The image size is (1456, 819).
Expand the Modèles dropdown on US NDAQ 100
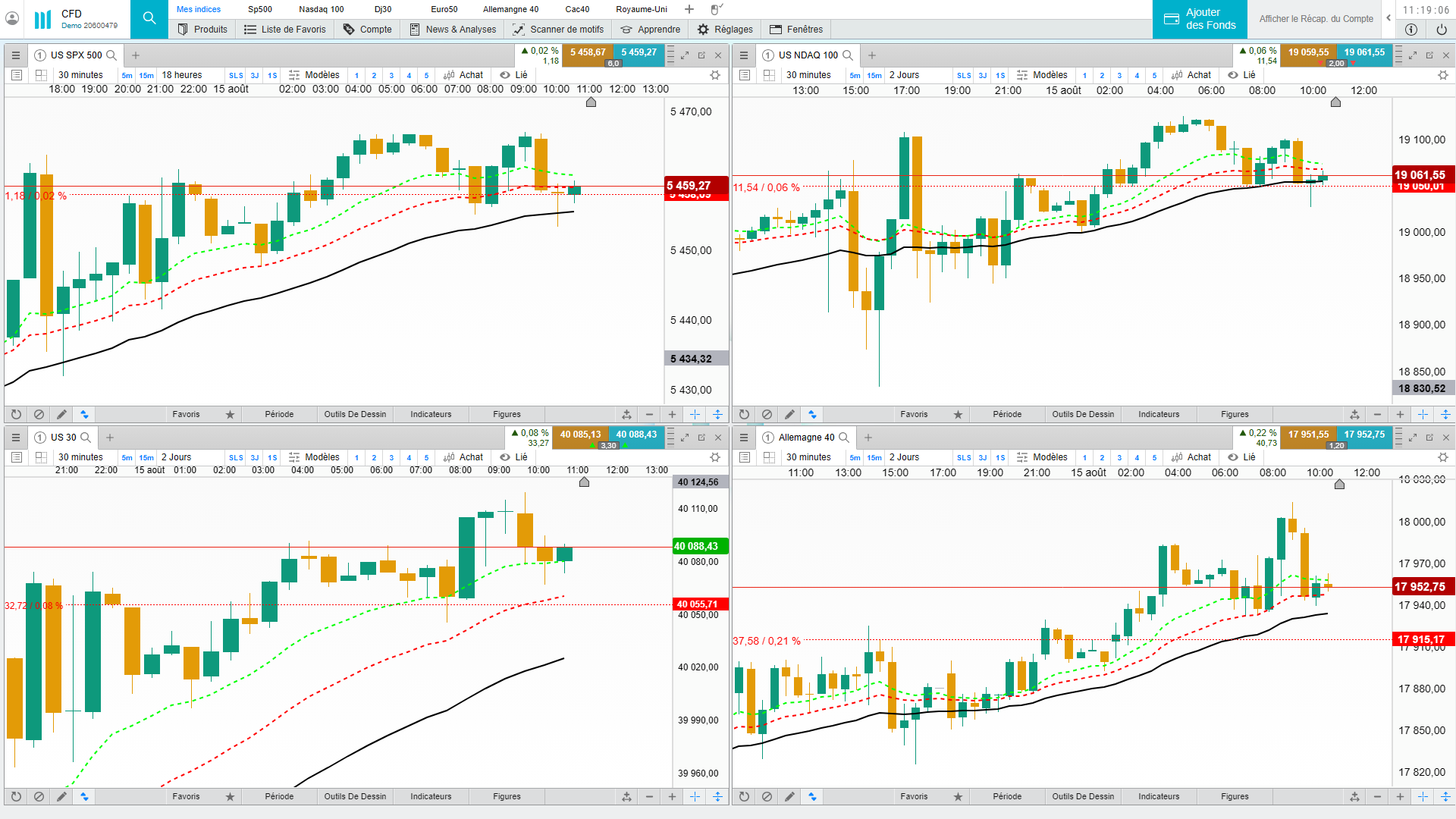point(1043,75)
